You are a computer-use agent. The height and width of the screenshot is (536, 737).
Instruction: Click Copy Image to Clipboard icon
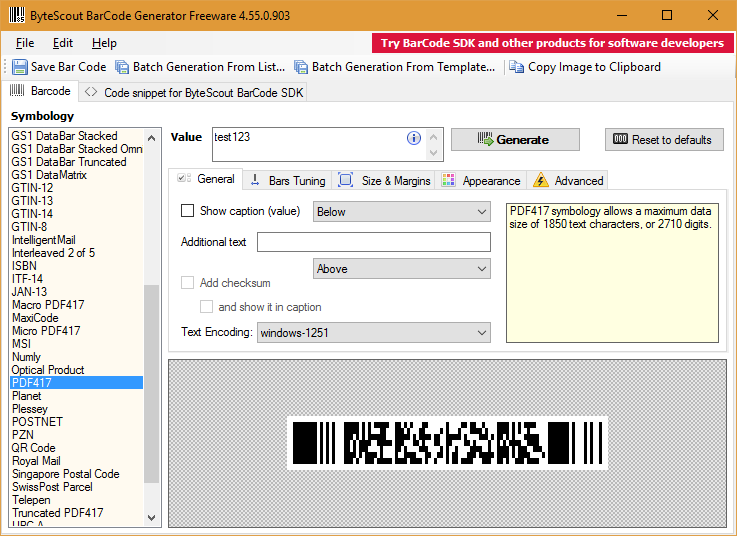[516, 67]
